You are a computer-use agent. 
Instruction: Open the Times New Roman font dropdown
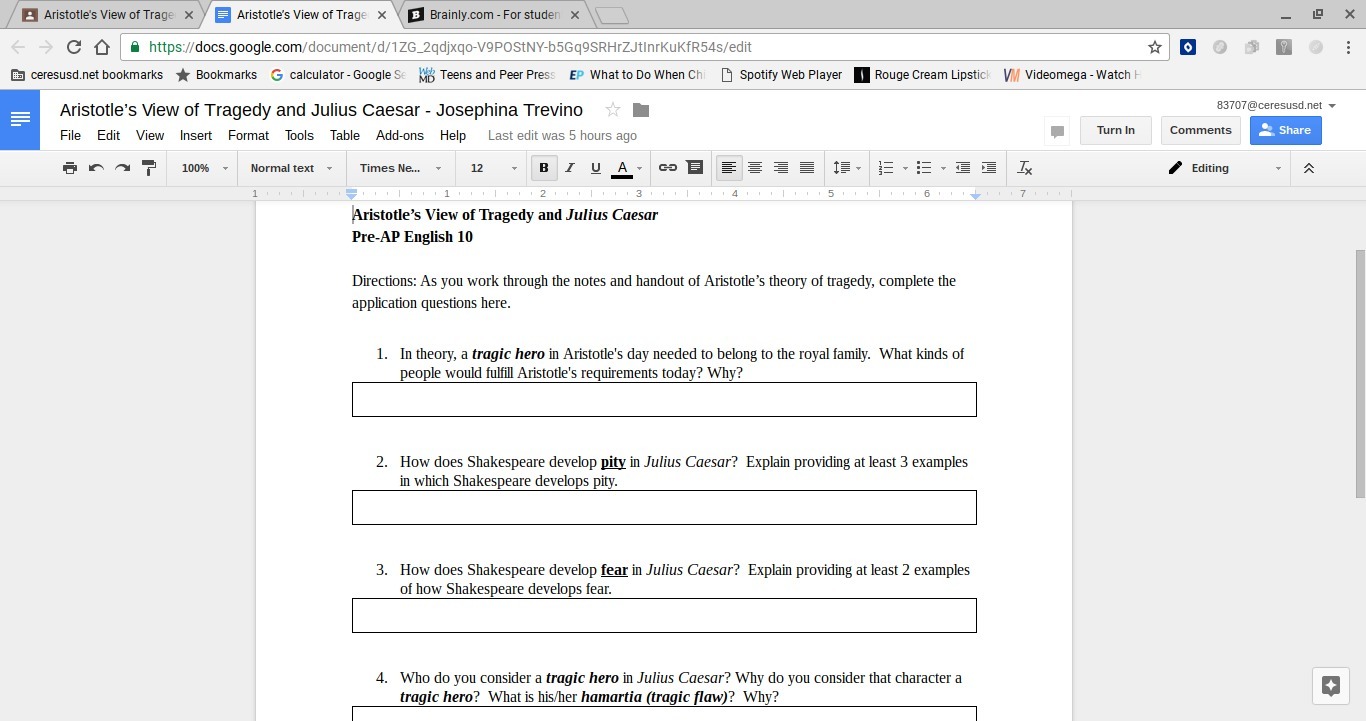(x=400, y=168)
